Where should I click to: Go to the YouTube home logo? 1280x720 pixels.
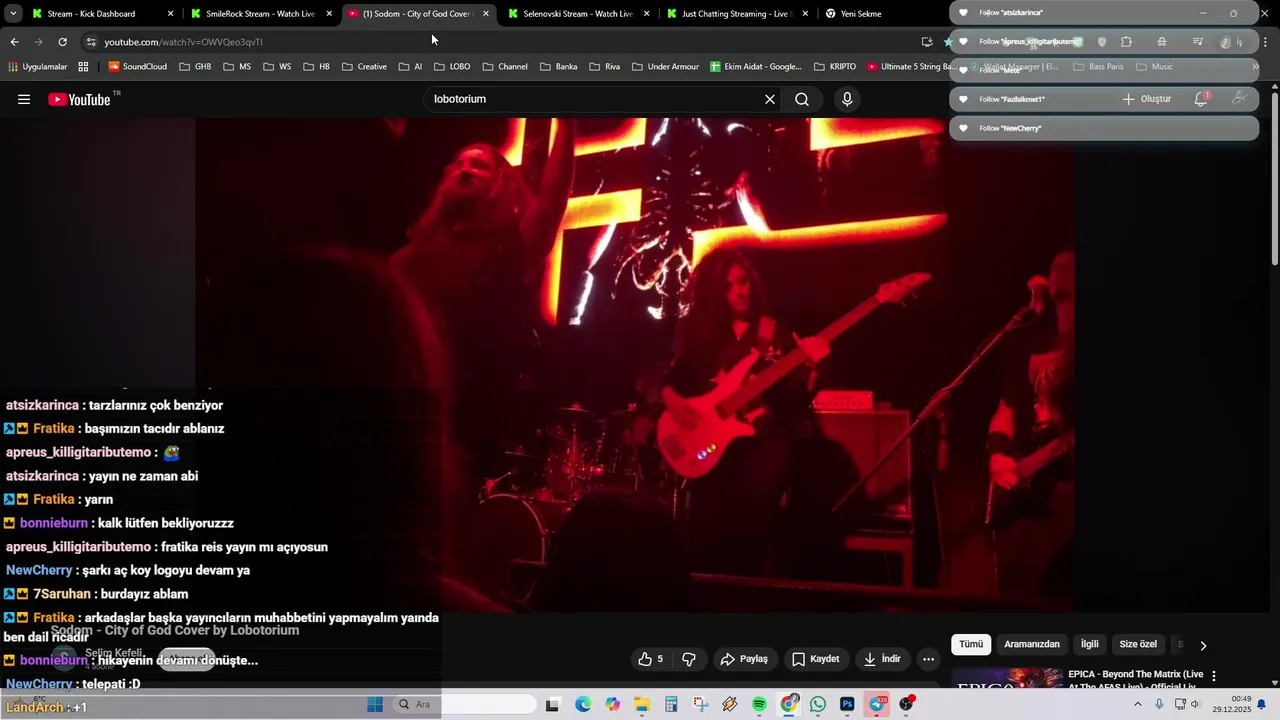[x=79, y=99]
